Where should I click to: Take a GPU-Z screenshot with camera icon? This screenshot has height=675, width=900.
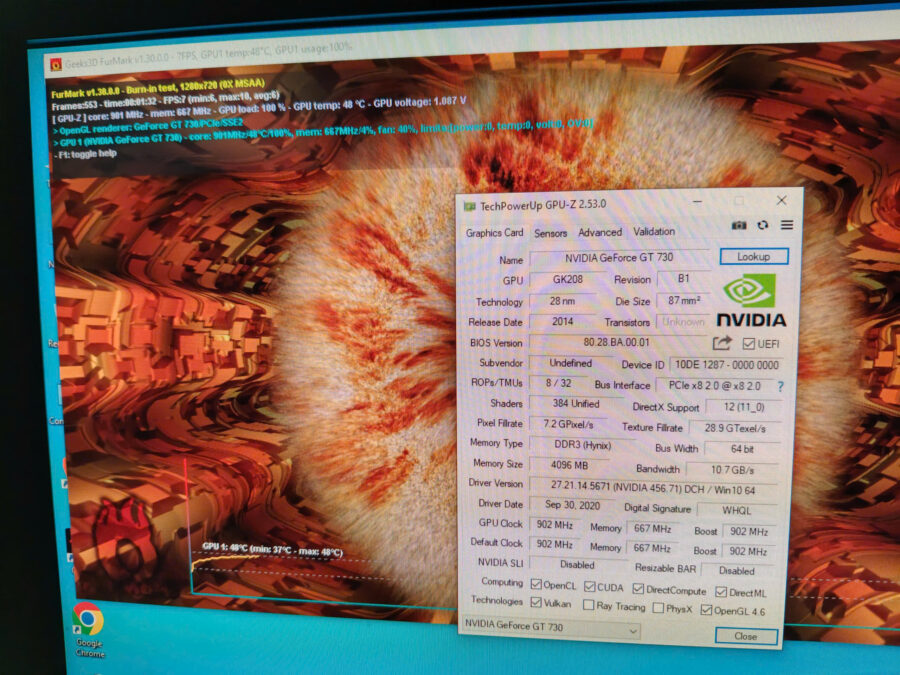[739, 225]
